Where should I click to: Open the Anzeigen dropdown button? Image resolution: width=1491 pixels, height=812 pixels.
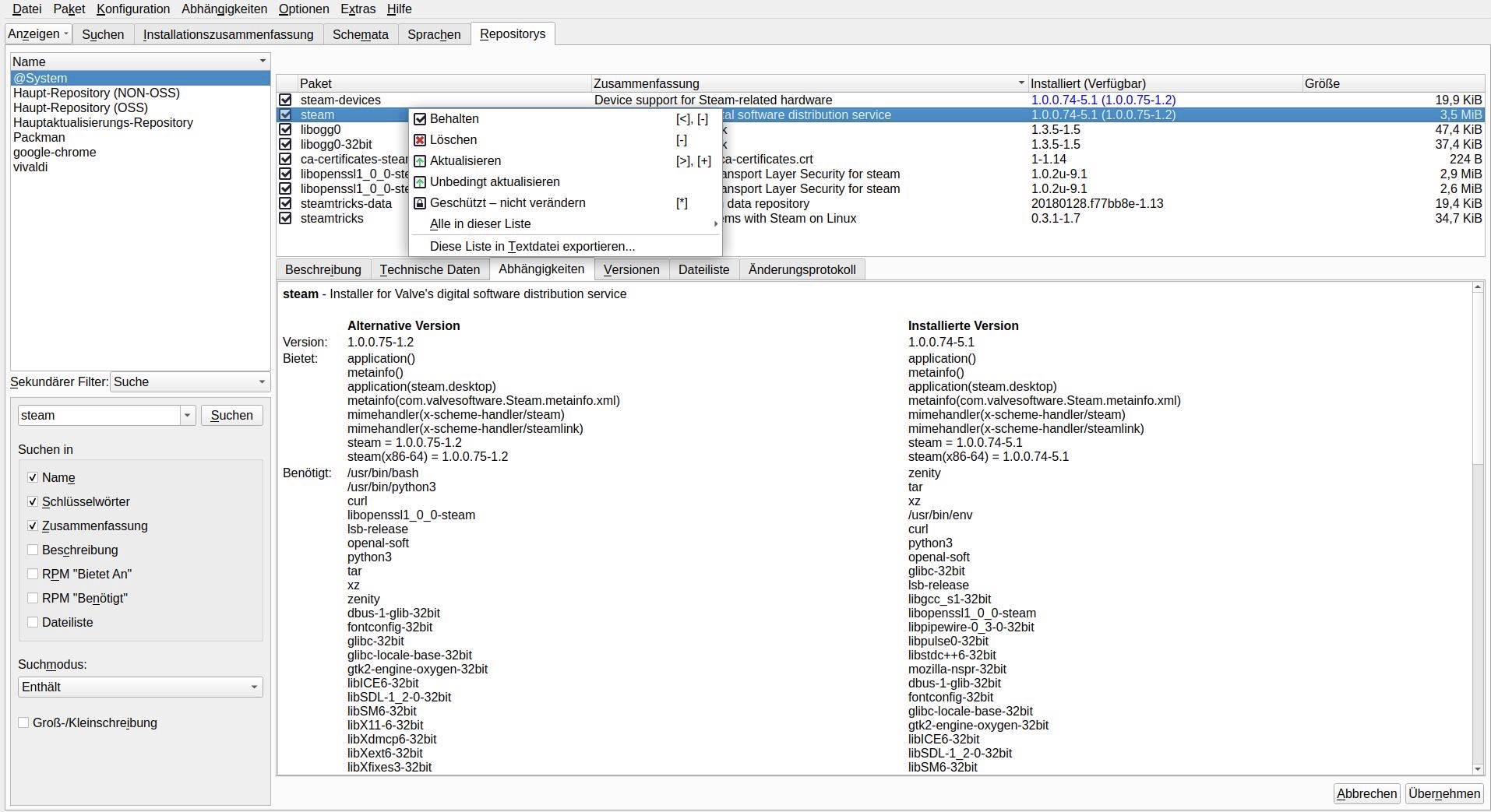38,34
